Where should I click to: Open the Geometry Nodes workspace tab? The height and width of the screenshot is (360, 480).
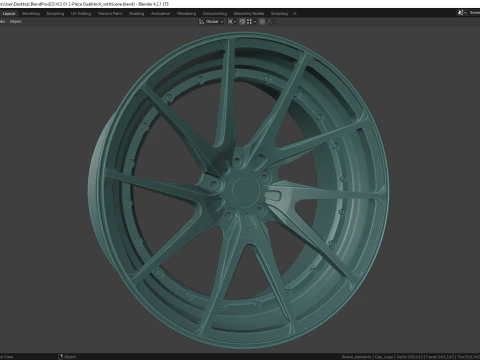tap(249, 14)
